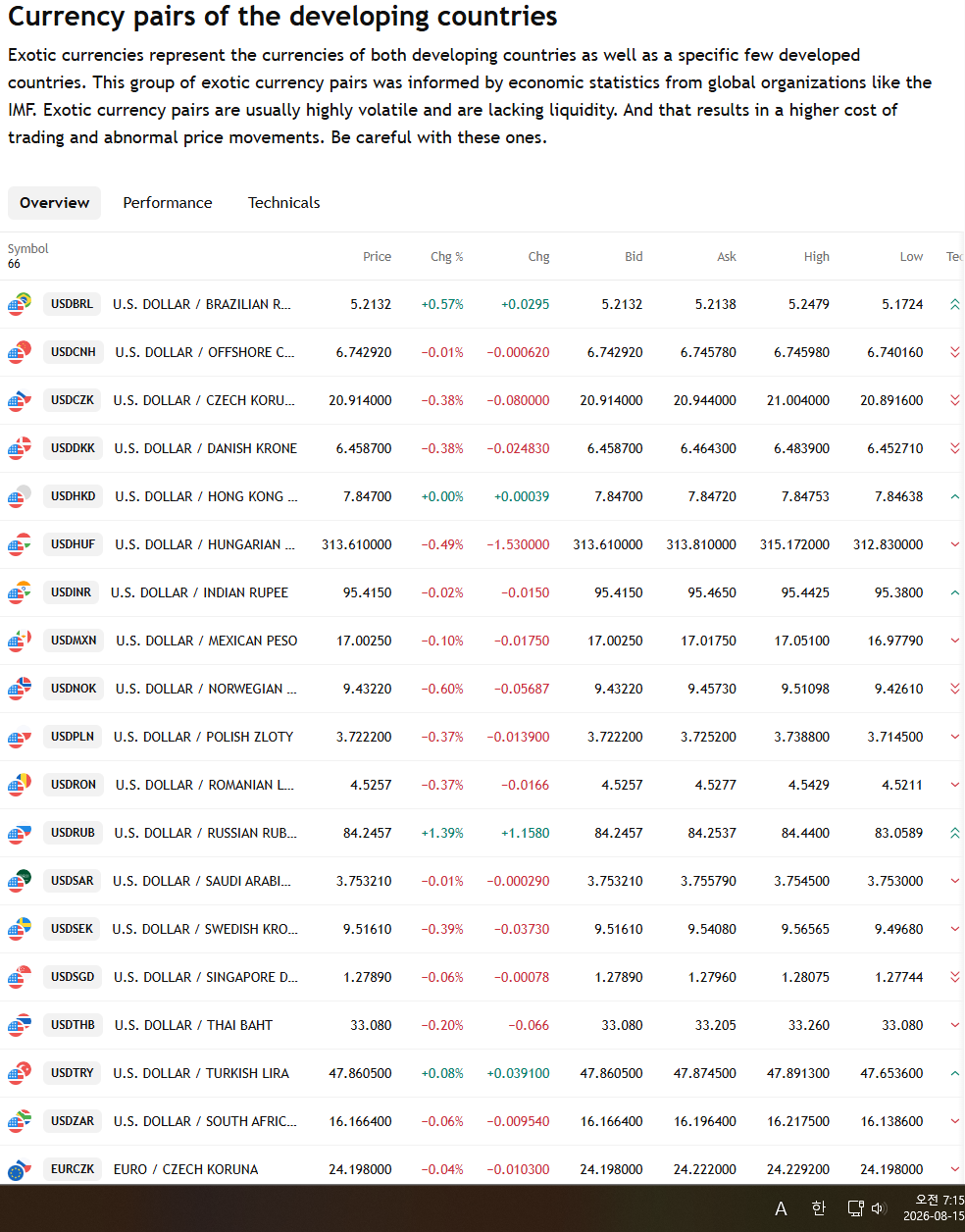Sort table by Bid column header
This screenshot has width=965, height=1232.
pyautogui.click(x=634, y=257)
